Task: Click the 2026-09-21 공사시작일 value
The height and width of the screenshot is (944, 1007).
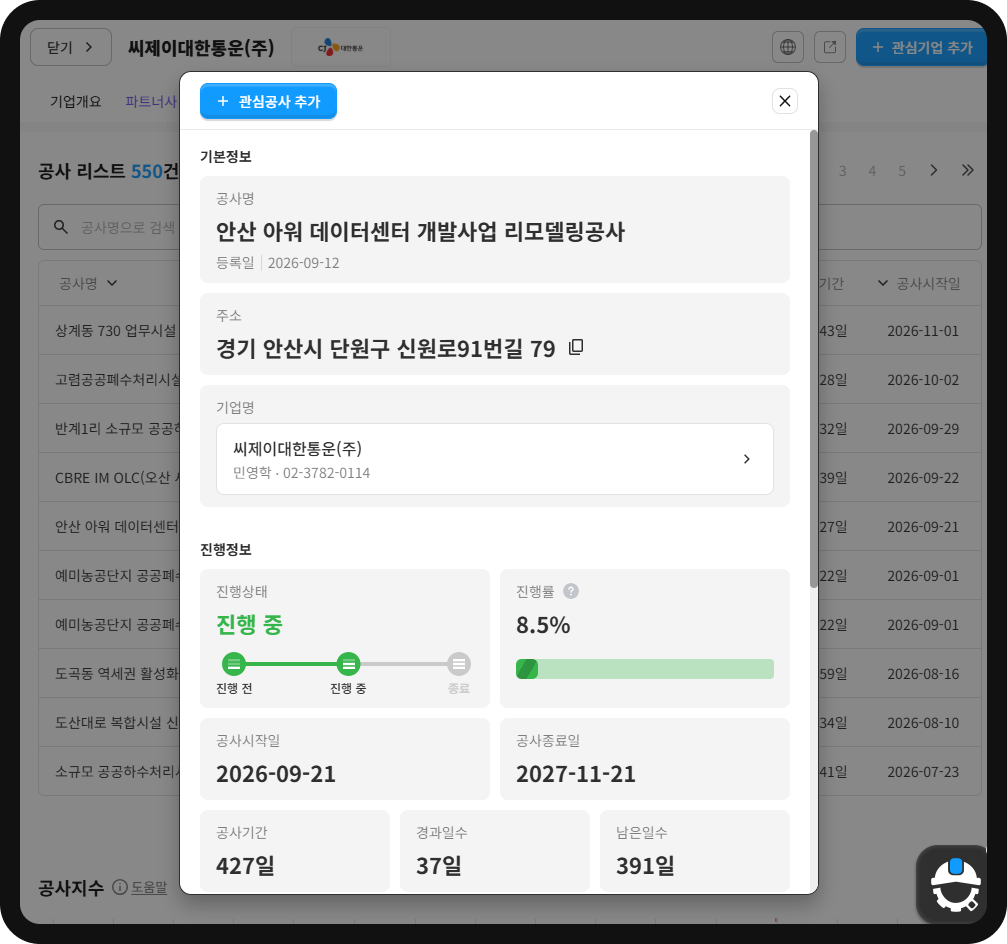Action: [276, 774]
